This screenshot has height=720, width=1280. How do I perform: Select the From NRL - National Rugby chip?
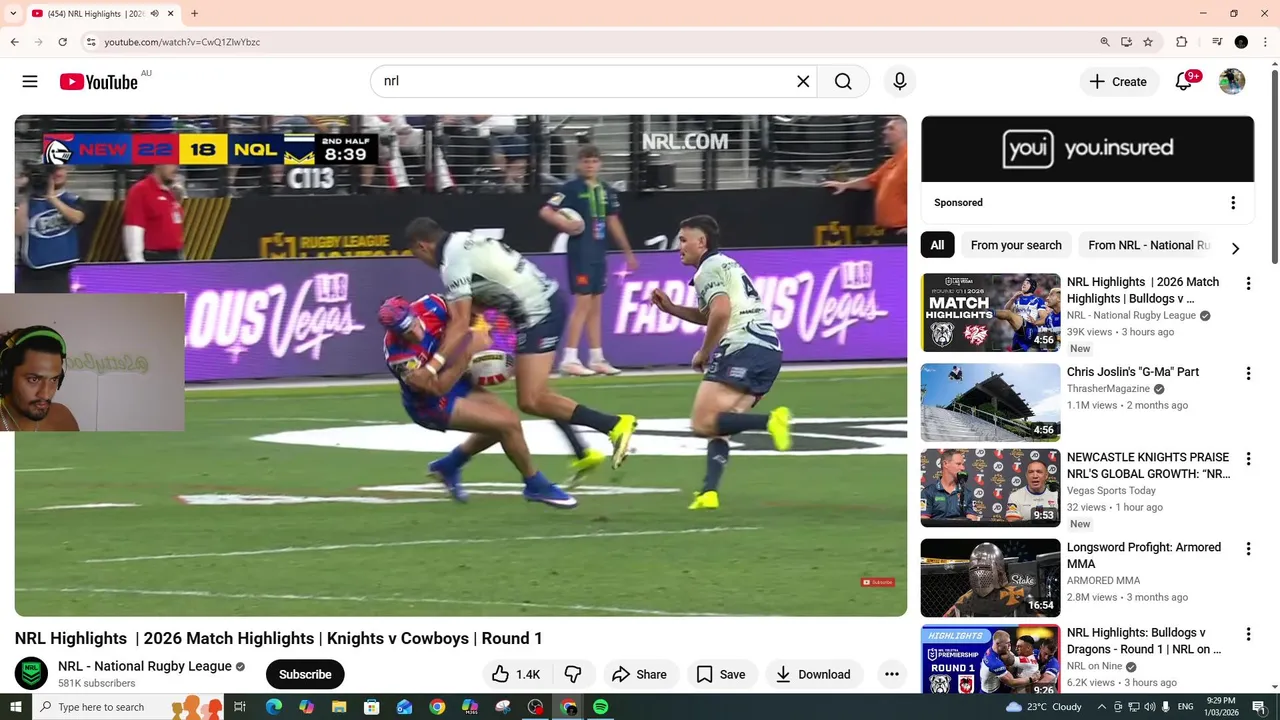[1149, 245]
